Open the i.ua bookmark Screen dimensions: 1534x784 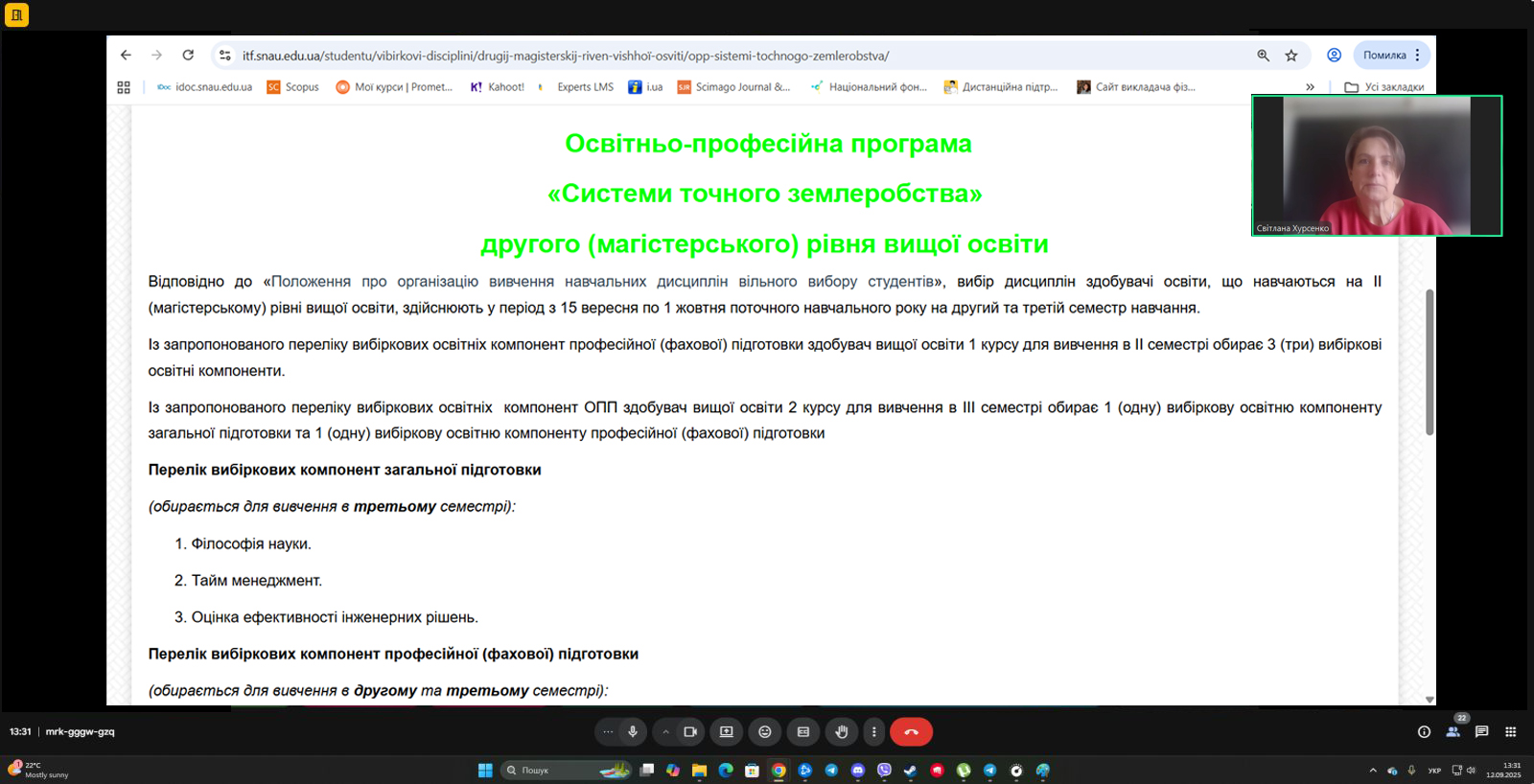645,87
